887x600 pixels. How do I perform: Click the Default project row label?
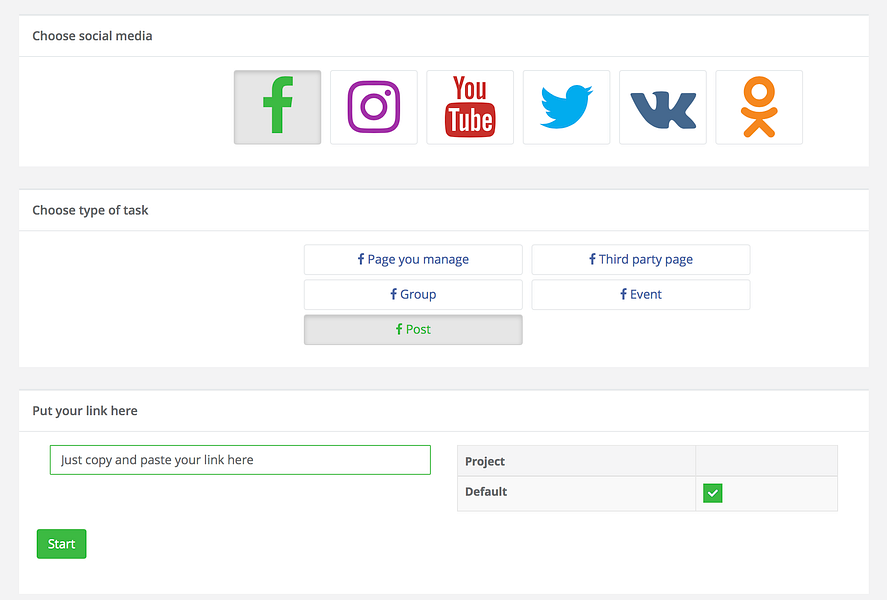[x=486, y=491]
